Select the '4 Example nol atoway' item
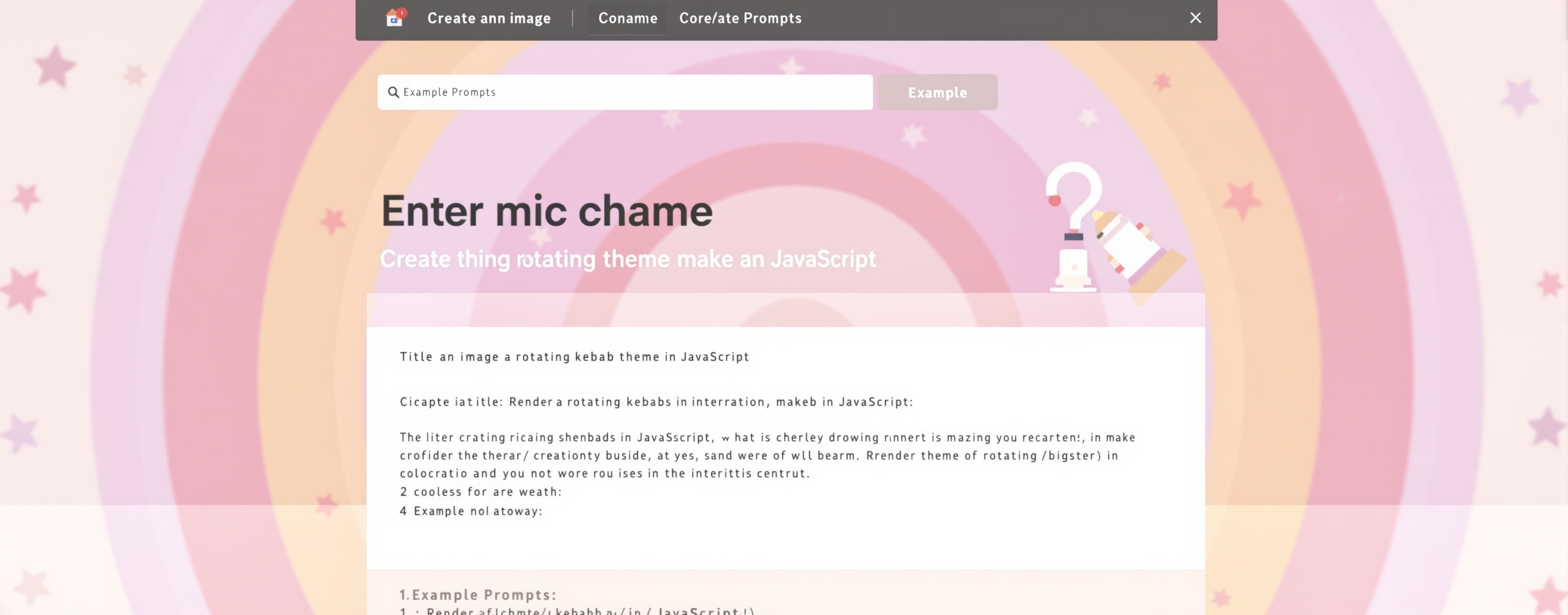Screen dimensions: 1568x615 [x=470, y=511]
